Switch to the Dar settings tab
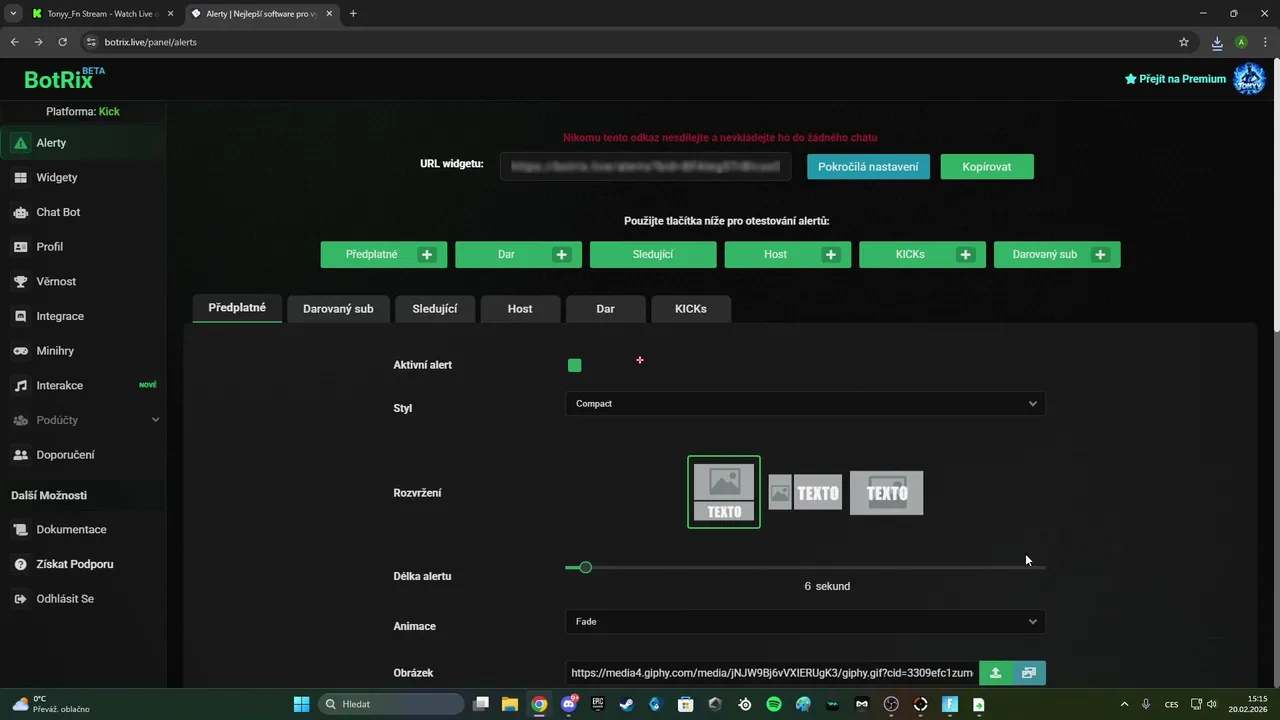Image resolution: width=1280 pixels, height=720 pixels. tap(605, 309)
